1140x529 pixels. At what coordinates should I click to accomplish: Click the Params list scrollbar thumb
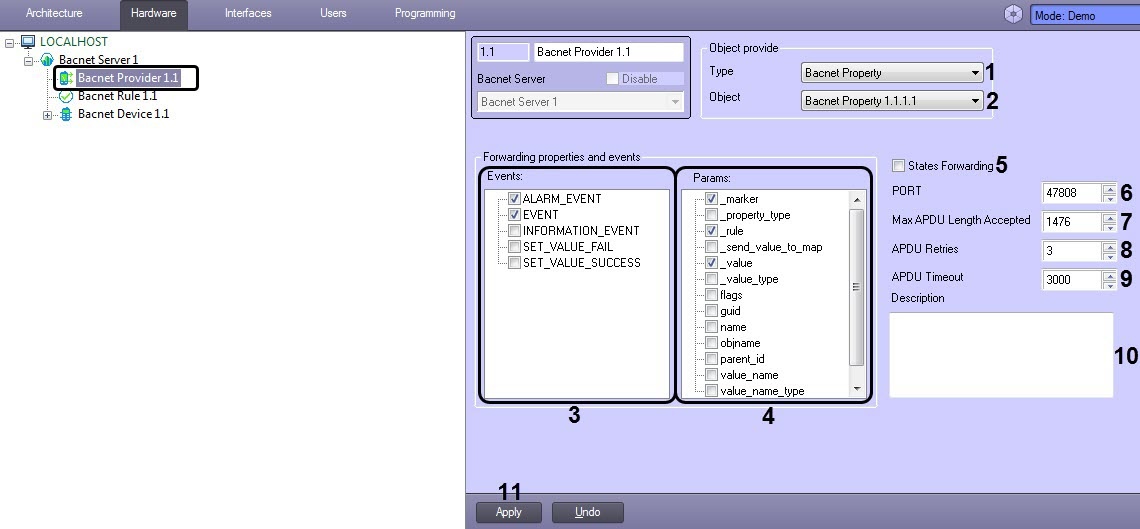(x=856, y=287)
